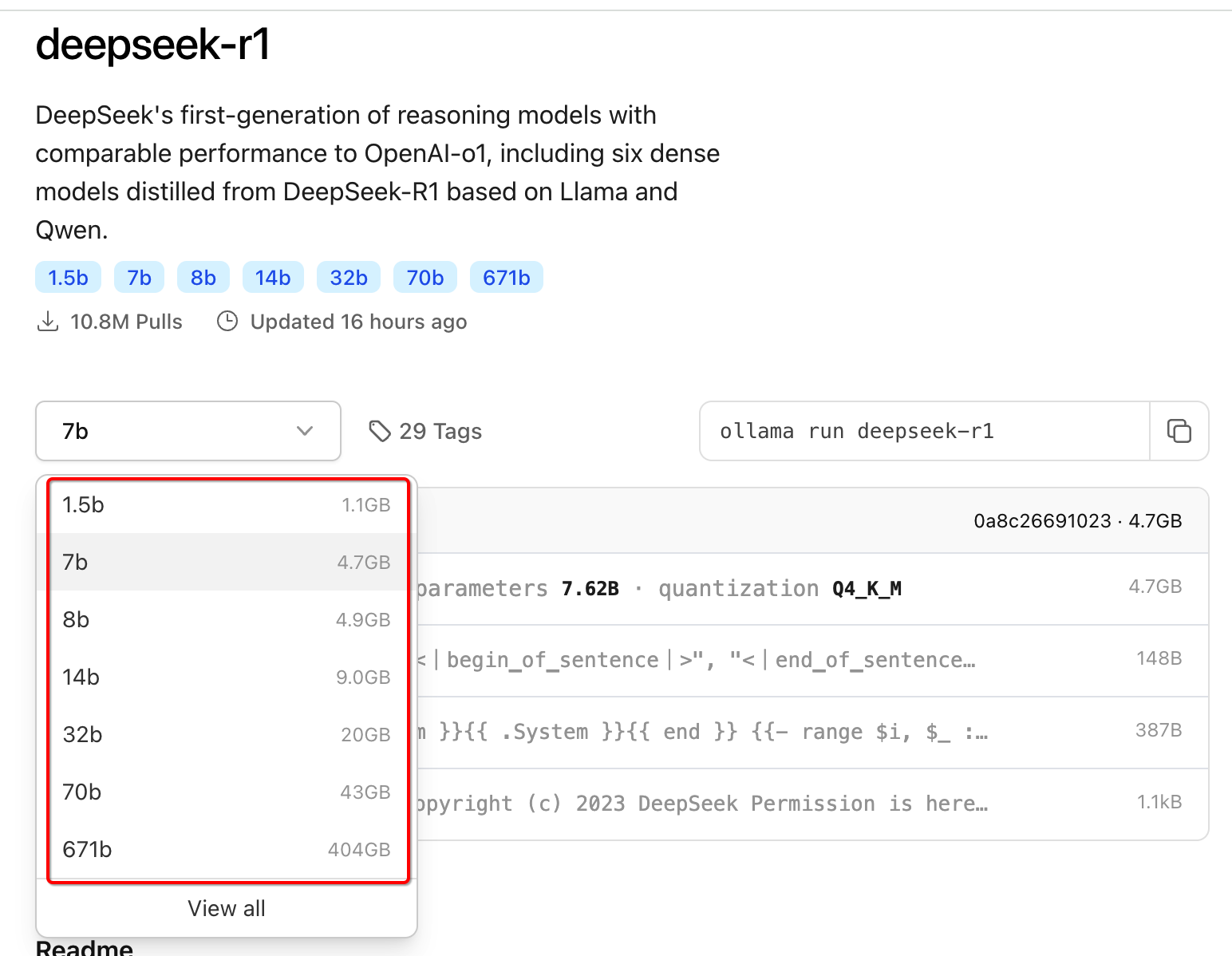Open the parameters 7.62B model row
The image size is (1232, 956).
pos(812,589)
